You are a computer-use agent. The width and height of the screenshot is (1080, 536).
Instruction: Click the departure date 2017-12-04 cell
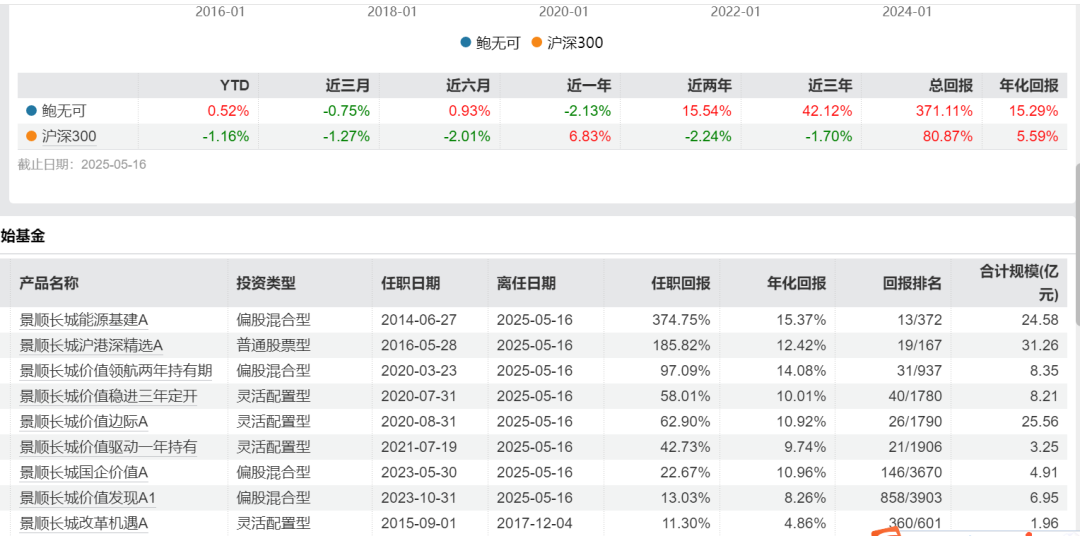point(534,524)
